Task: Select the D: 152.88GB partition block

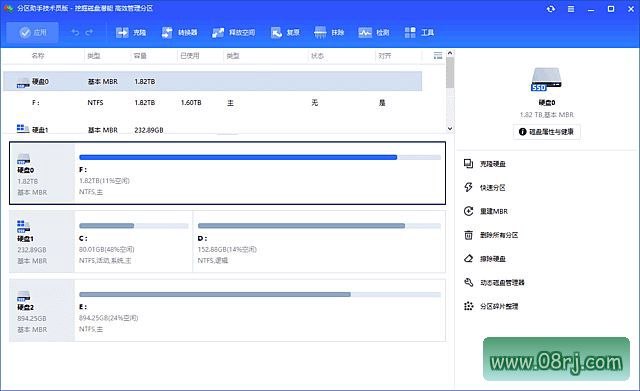Action: pos(319,242)
